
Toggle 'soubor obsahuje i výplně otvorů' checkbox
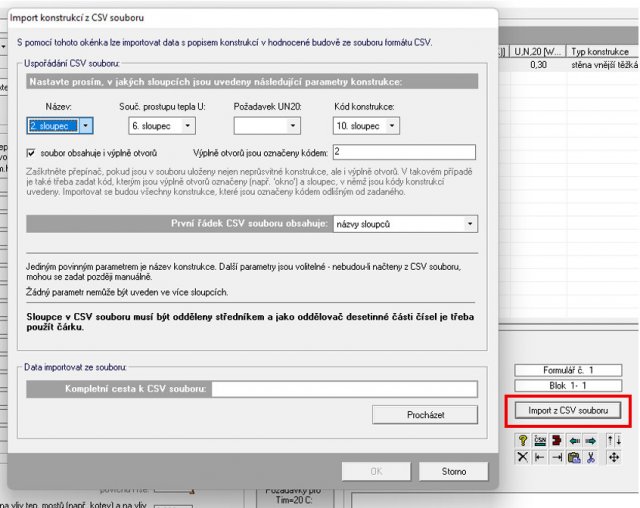point(31,153)
